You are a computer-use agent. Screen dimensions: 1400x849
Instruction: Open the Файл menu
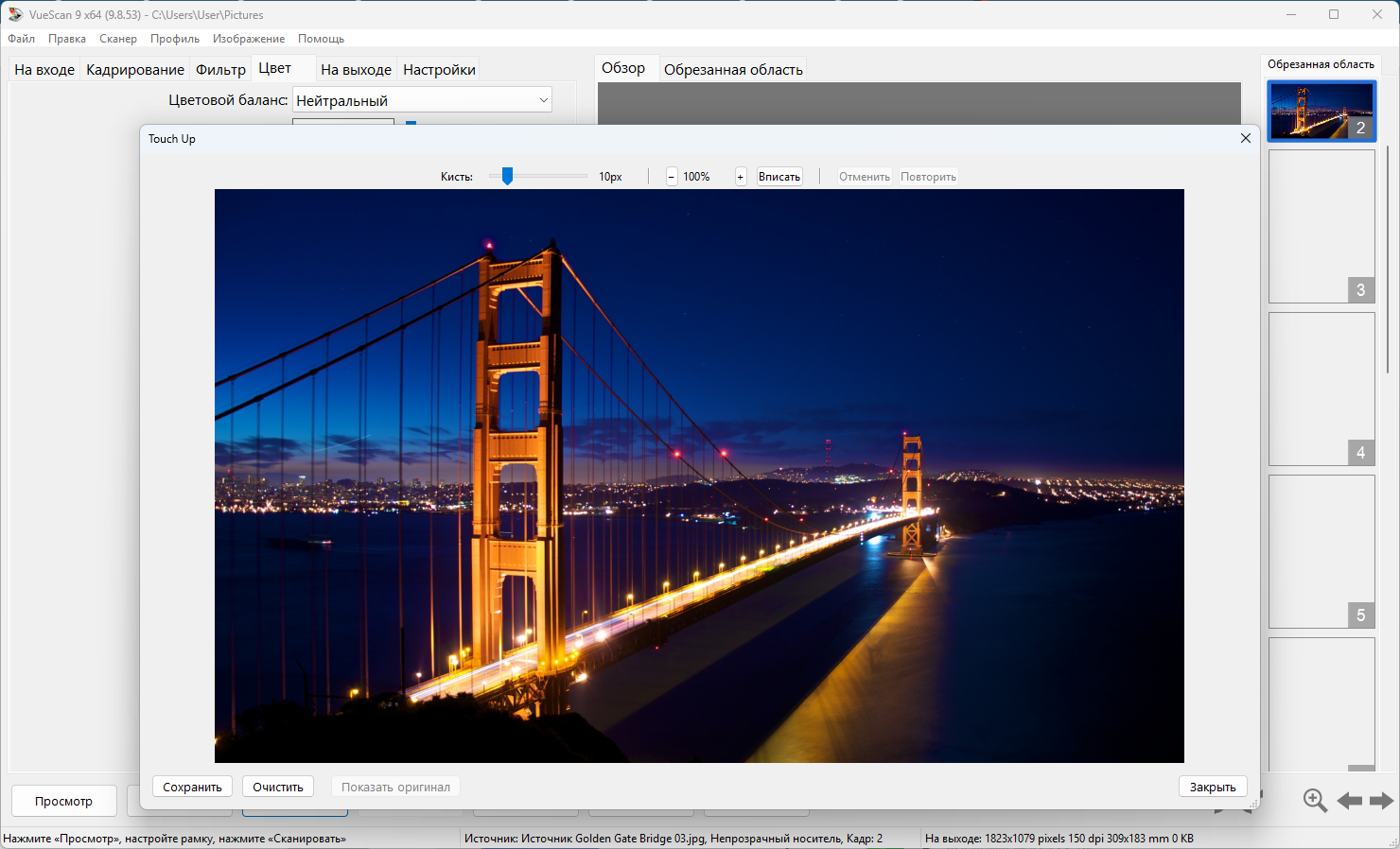coord(21,39)
